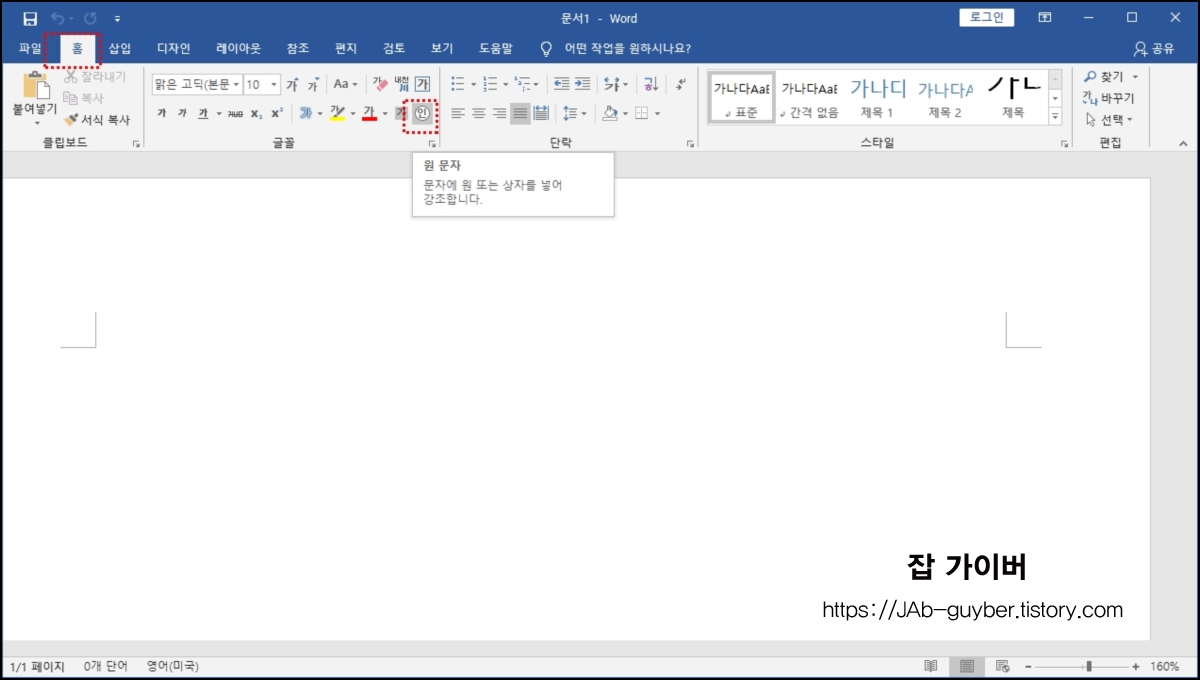Click the Clear Formatting eraser icon

(379, 85)
